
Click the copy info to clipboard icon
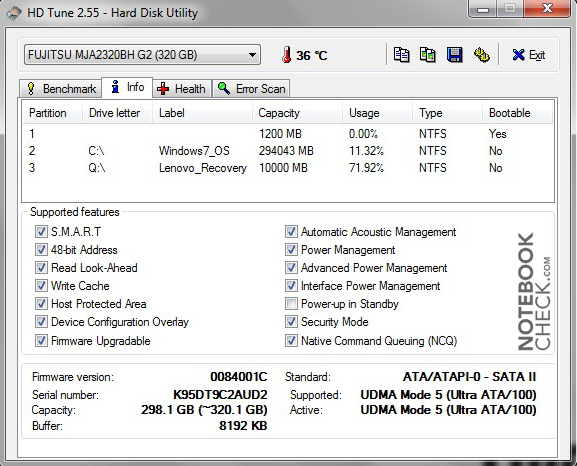tap(401, 55)
